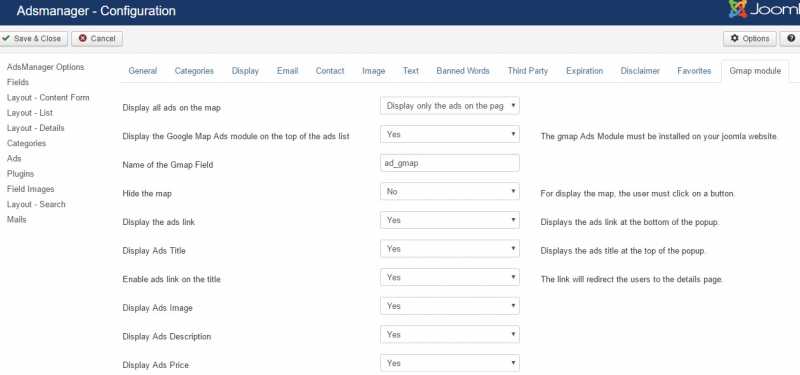This screenshot has height=375, width=800.
Task: Open Mails in the sidebar
Action: pyautogui.click(x=17, y=219)
